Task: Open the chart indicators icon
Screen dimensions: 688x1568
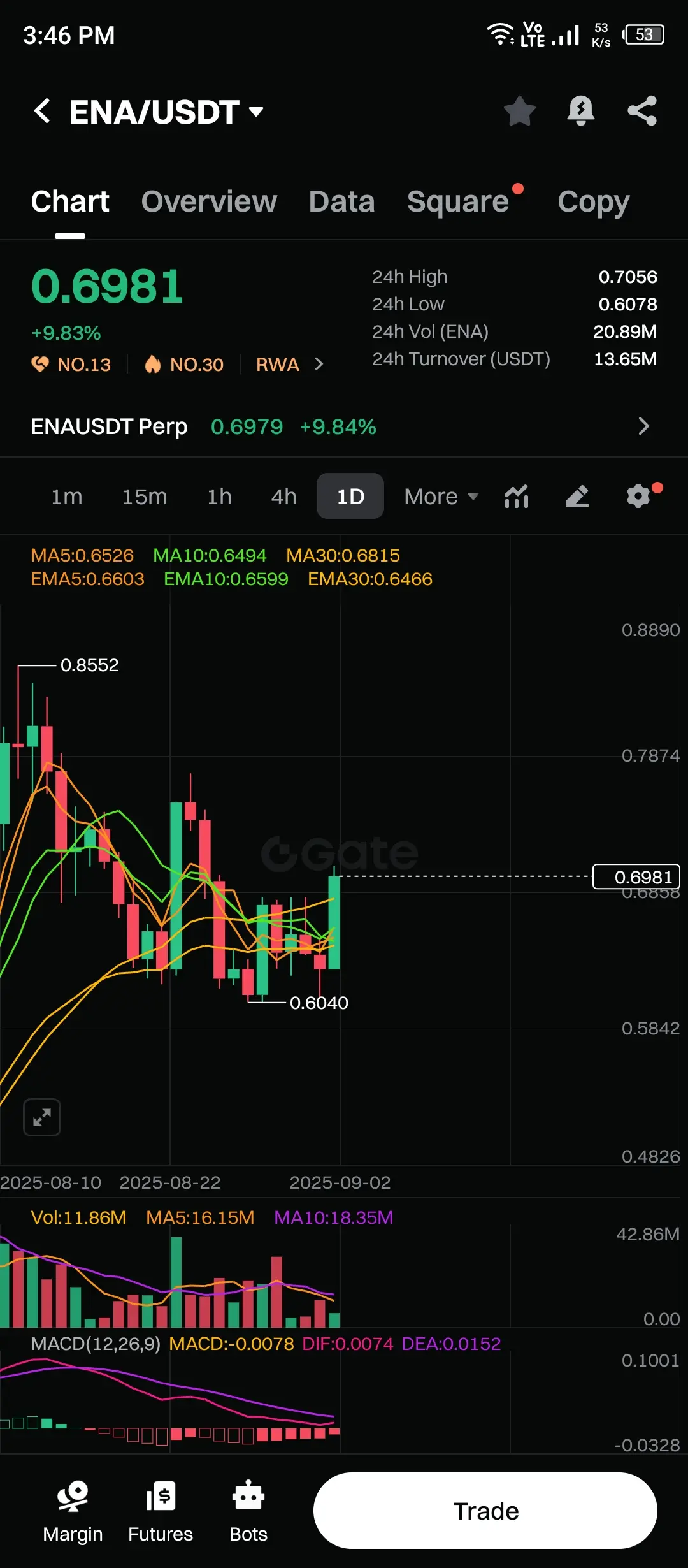Action: click(x=517, y=497)
